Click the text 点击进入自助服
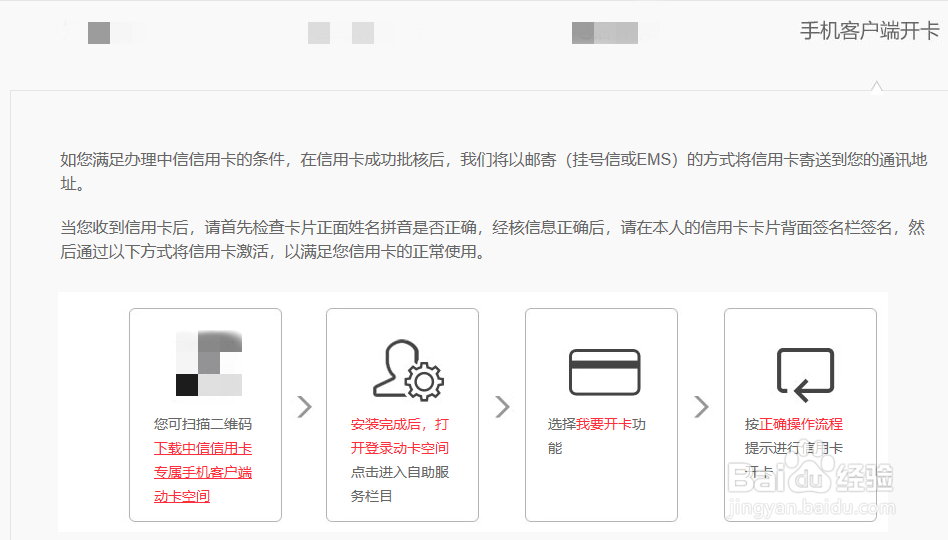 tap(400, 473)
